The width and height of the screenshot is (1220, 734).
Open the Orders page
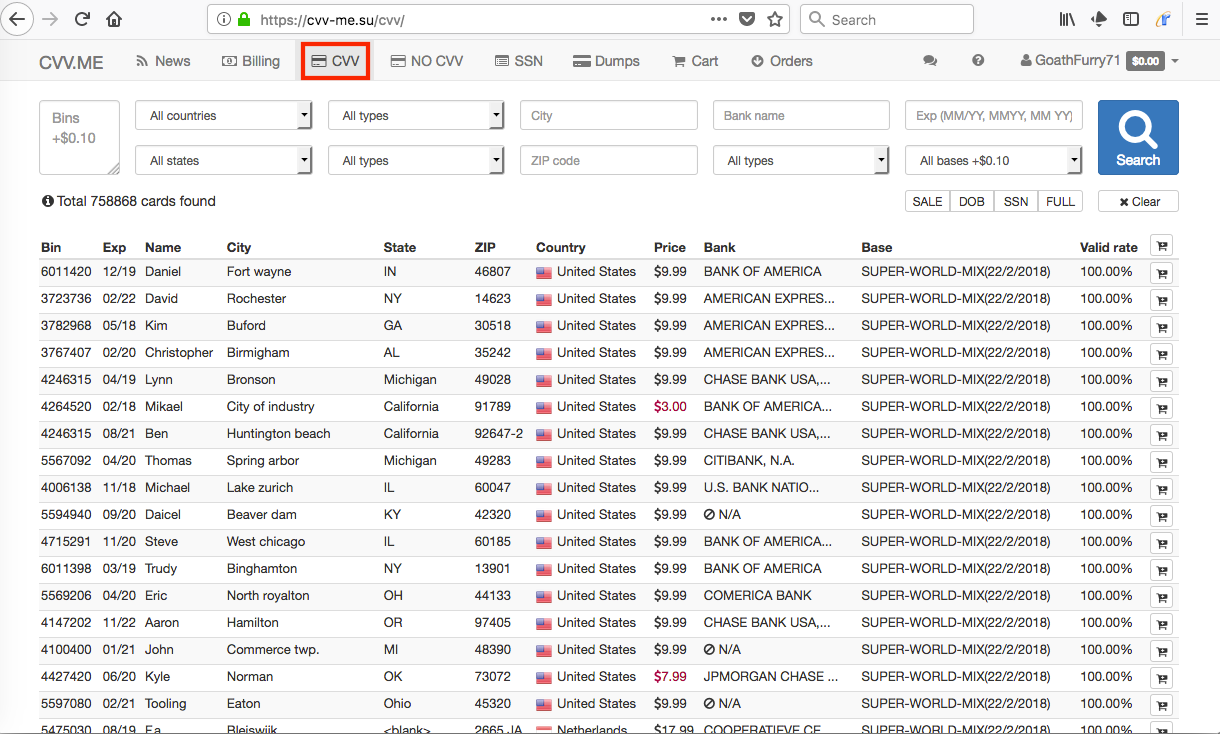[x=782, y=61]
